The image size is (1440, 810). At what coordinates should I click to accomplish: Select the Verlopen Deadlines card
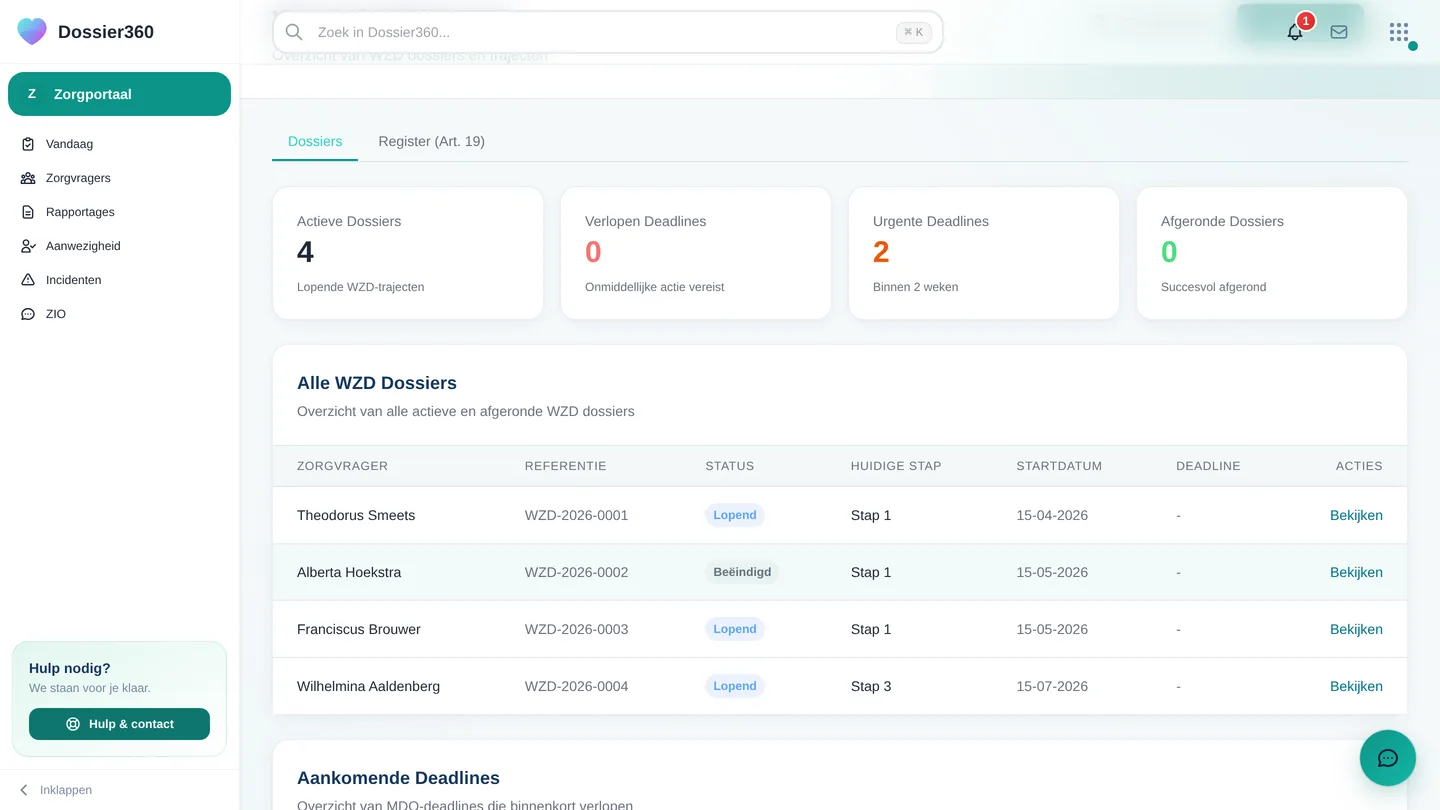coord(696,253)
